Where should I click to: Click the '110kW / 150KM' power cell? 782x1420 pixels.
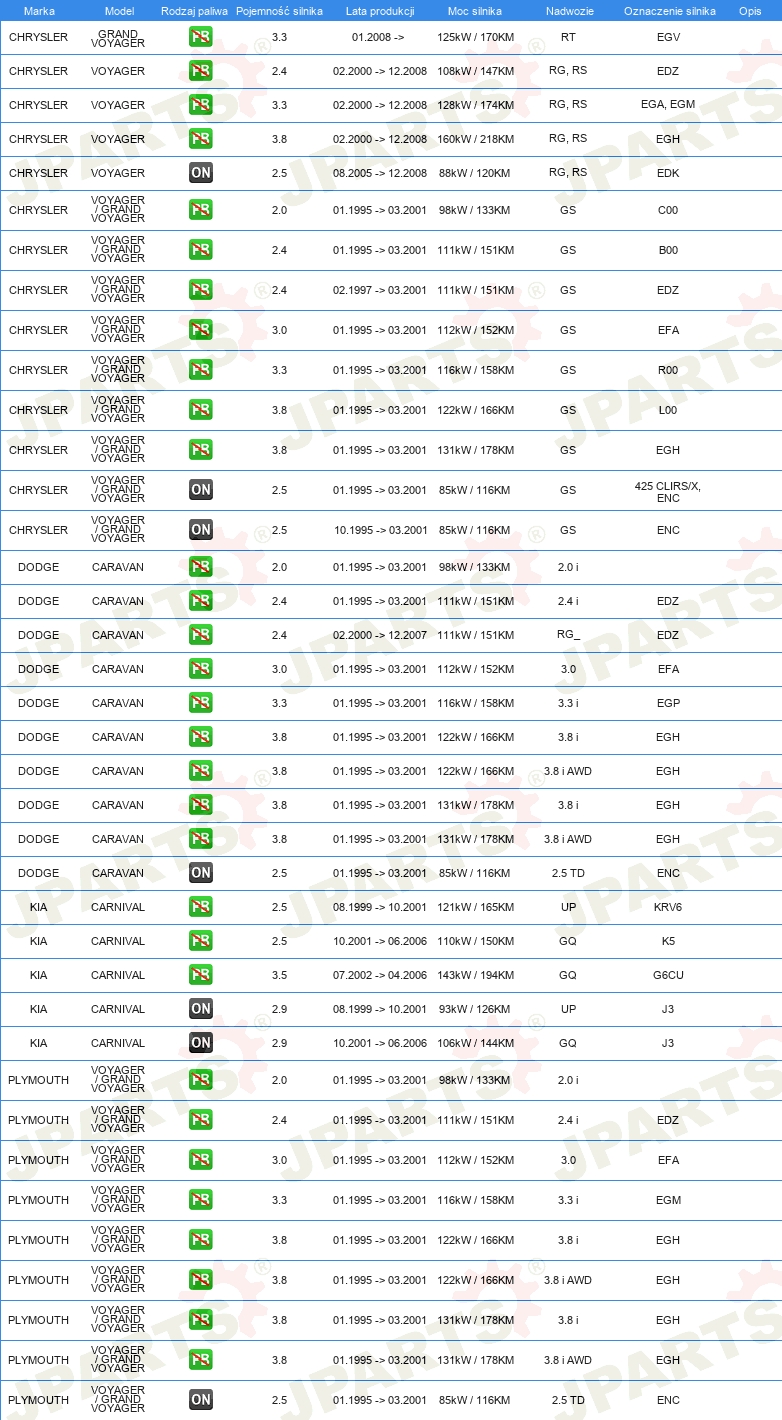tap(476, 941)
